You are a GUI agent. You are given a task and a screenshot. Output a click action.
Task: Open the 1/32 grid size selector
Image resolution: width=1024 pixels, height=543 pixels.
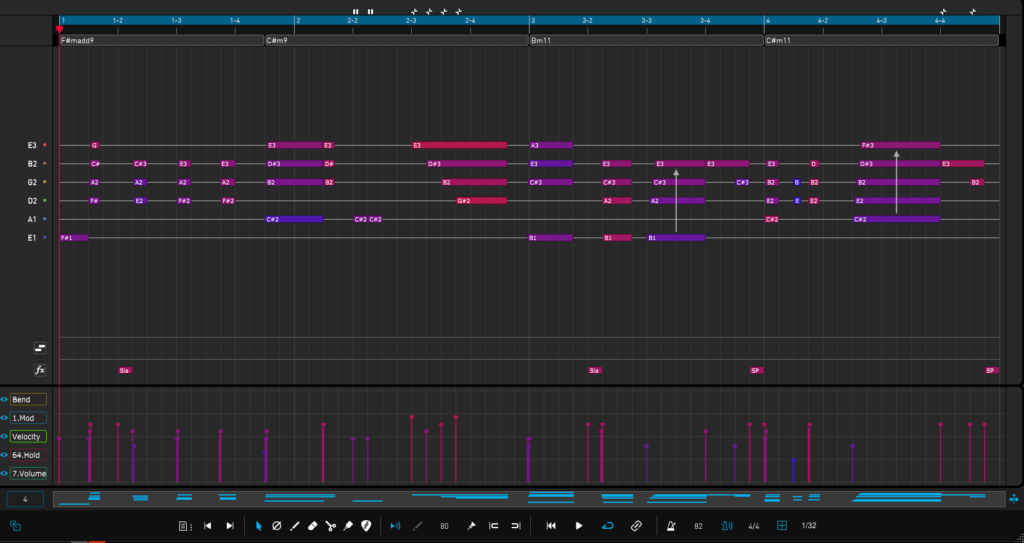pyautogui.click(x=808, y=526)
